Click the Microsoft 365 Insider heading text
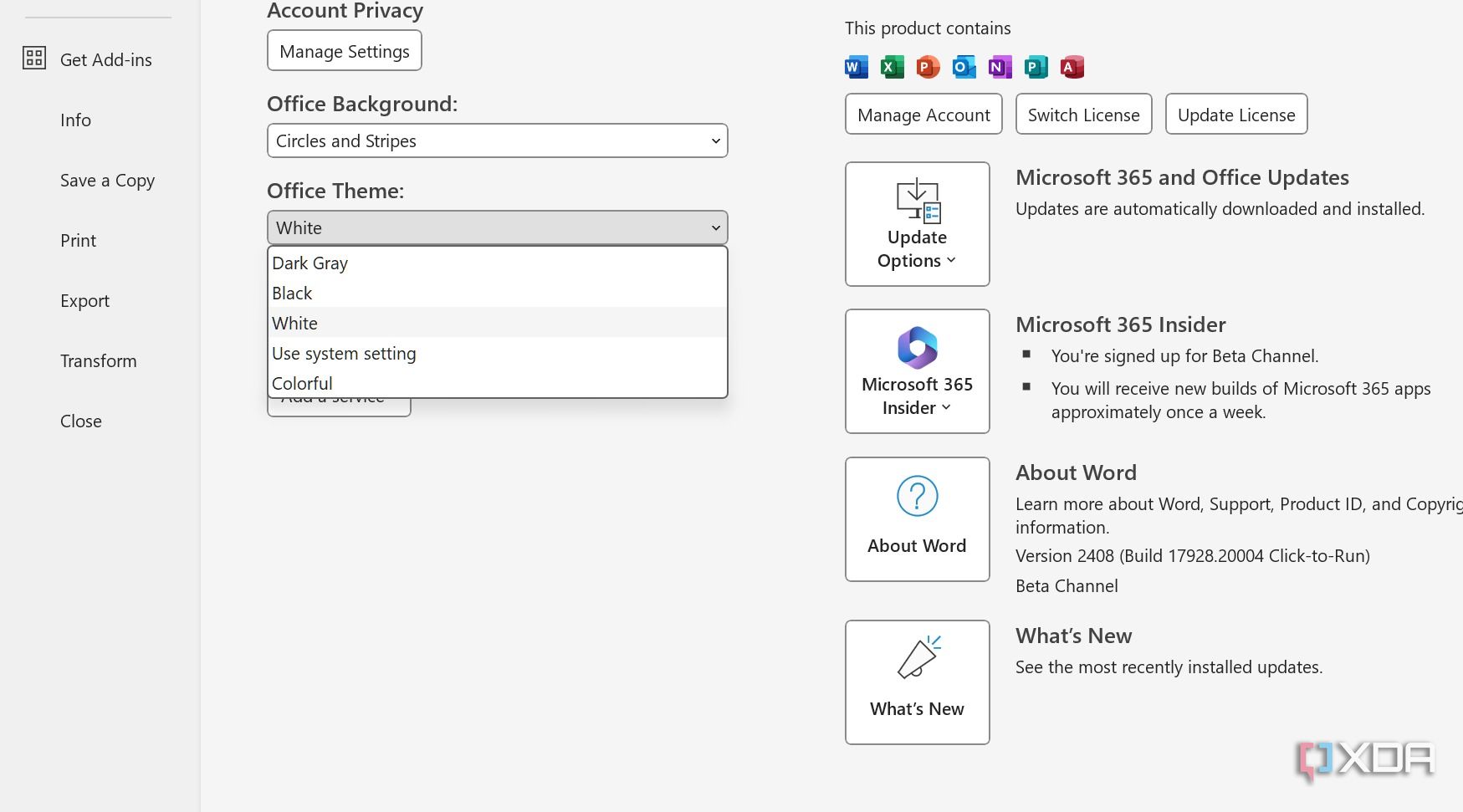Screen dimensions: 1463x812 1120,324
